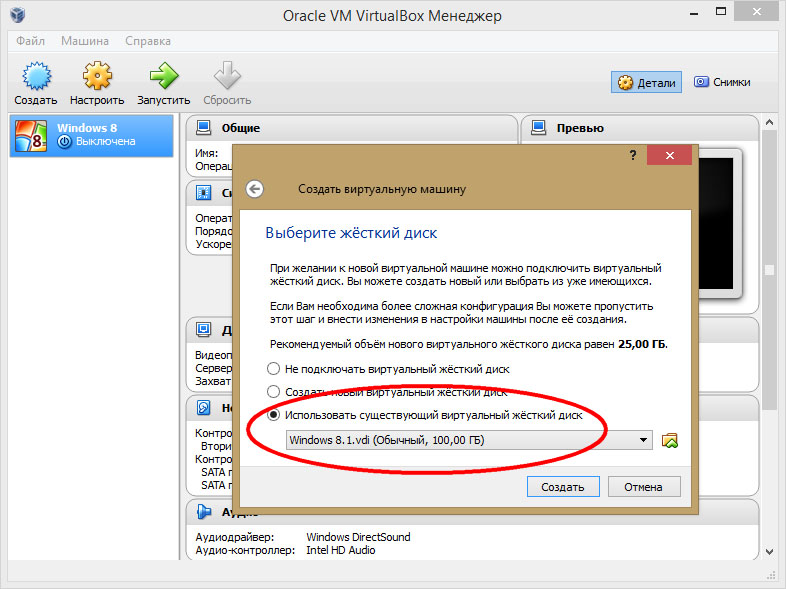The image size is (786, 589).
Task: Click the Аудио section speaker icon
Action: (x=204, y=511)
